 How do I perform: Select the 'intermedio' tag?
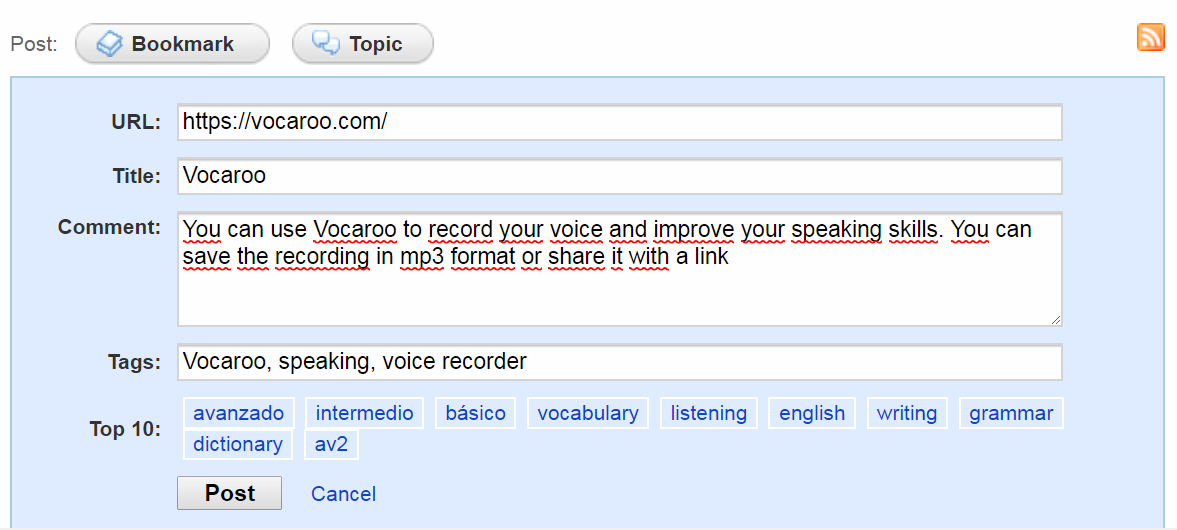pyautogui.click(x=364, y=413)
